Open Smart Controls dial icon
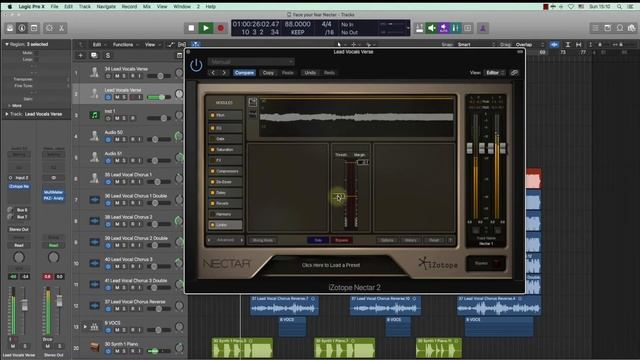 (49, 28)
